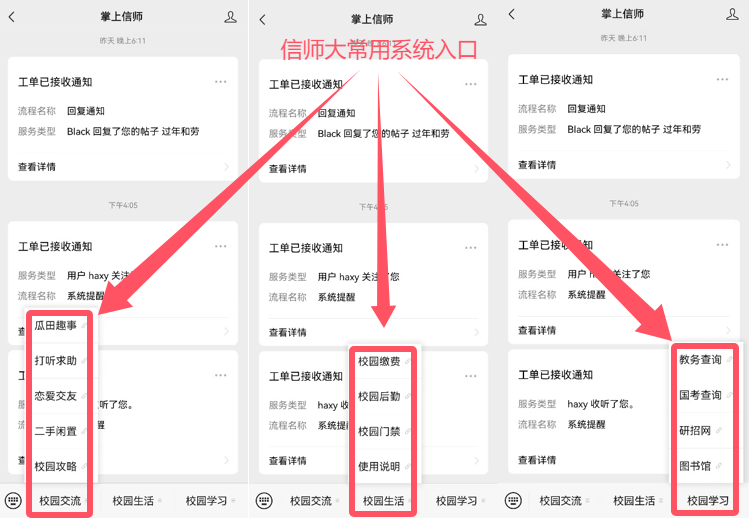Screen dimensions: 749x519
Task: Open more options on middle screen's haxy 关注 card
Action: coord(471,248)
